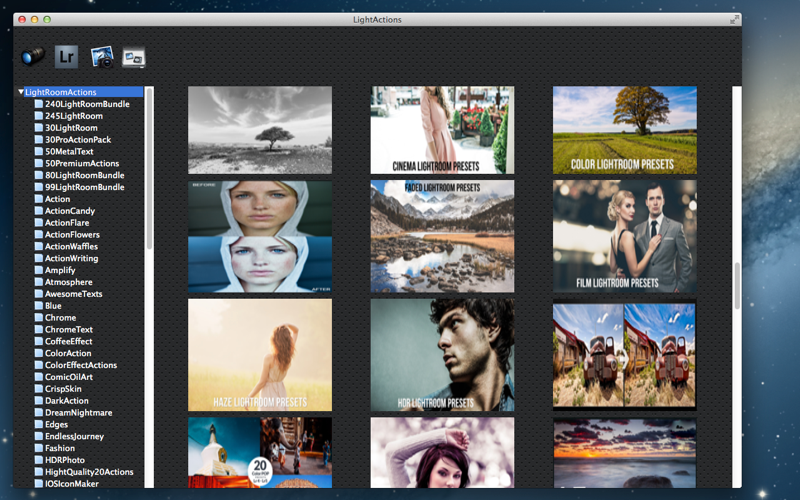This screenshot has height=500, width=800.
Task: Click the camera lens toolbar icon
Action: [x=33, y=56]
